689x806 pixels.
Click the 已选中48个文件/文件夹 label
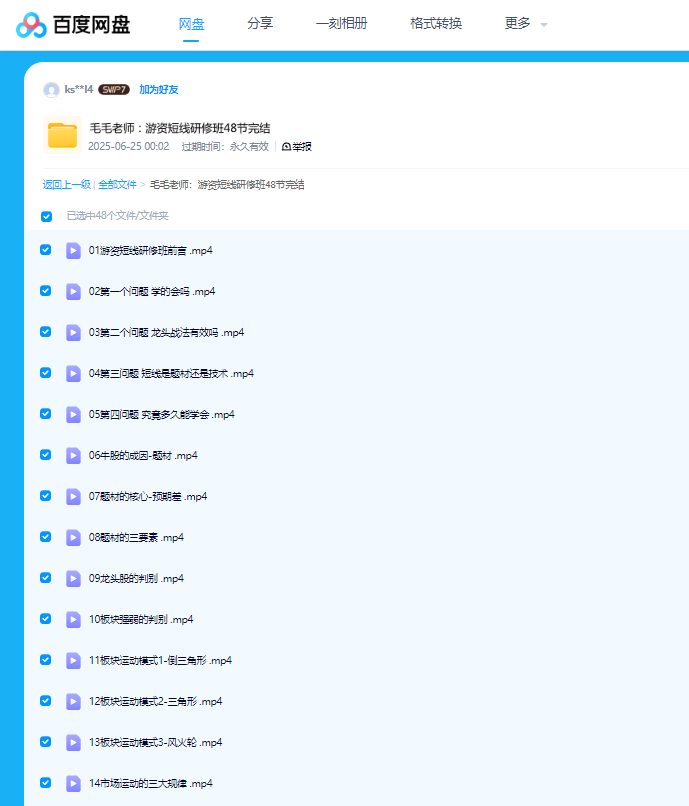click(118, 216)
